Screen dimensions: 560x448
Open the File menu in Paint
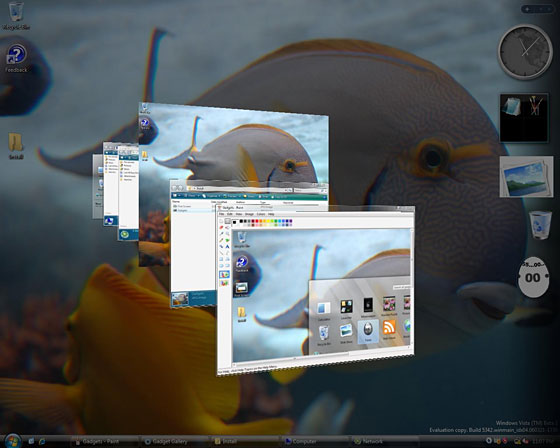coord(221,214)
